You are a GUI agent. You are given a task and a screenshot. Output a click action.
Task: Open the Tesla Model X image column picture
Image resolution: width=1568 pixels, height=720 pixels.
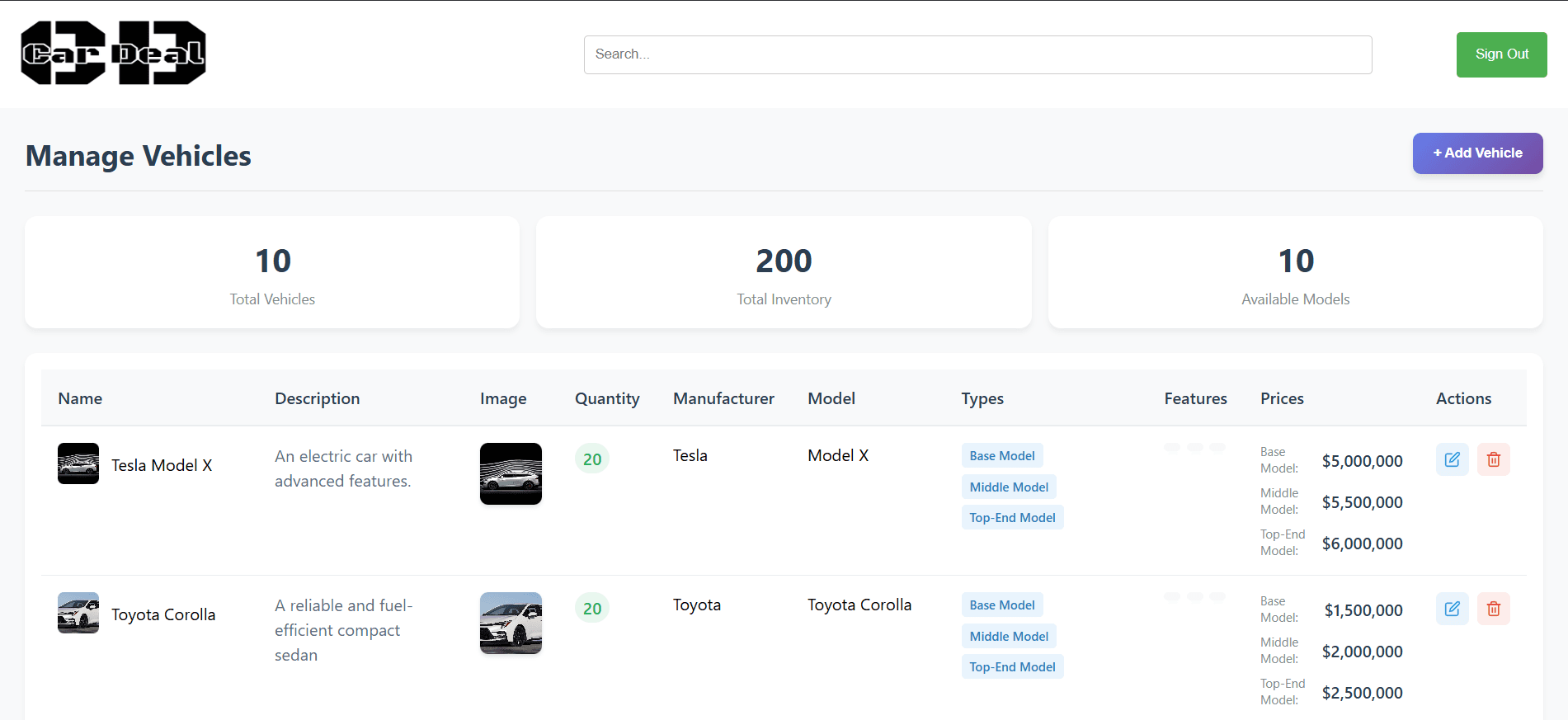511,473
